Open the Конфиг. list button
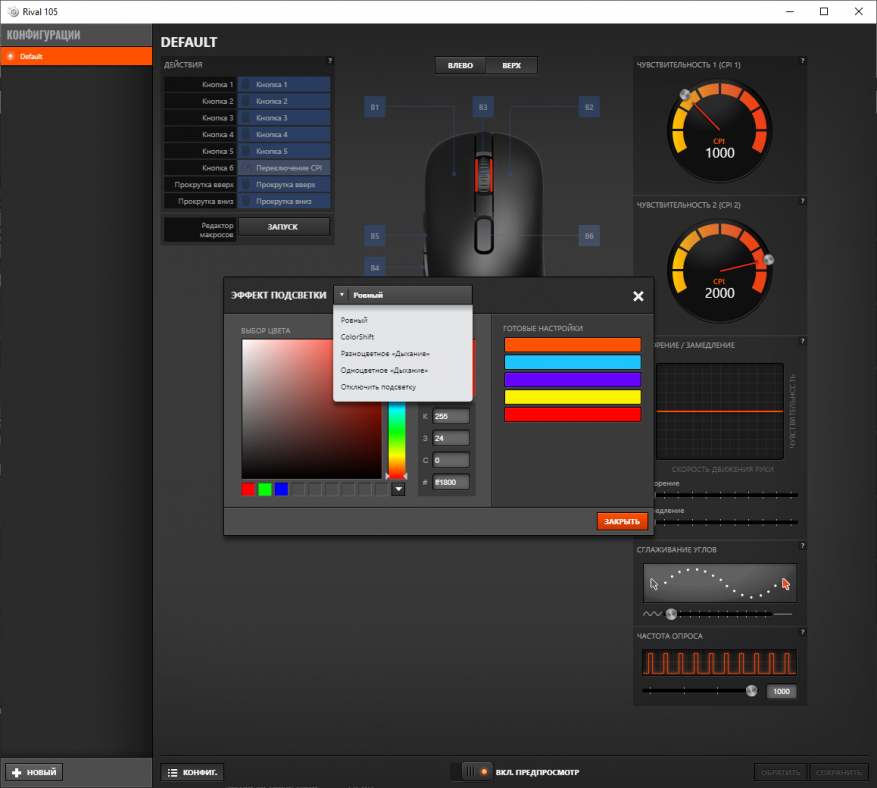 192,772
